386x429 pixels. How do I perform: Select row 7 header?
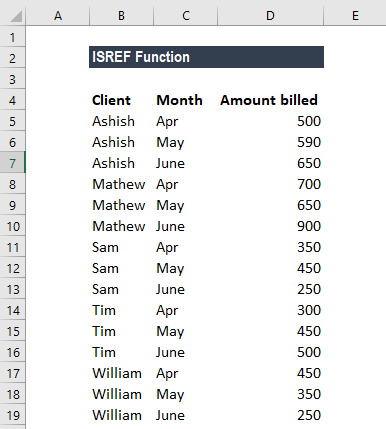click(x=12, y=163)
